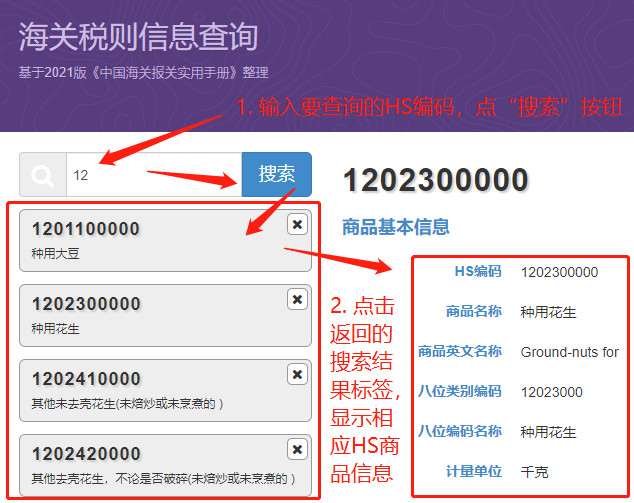Remove the 1202300000 种用花生 result card with X
The width and height of the screenshot is (634, 503).
click(x=297, y=299)
